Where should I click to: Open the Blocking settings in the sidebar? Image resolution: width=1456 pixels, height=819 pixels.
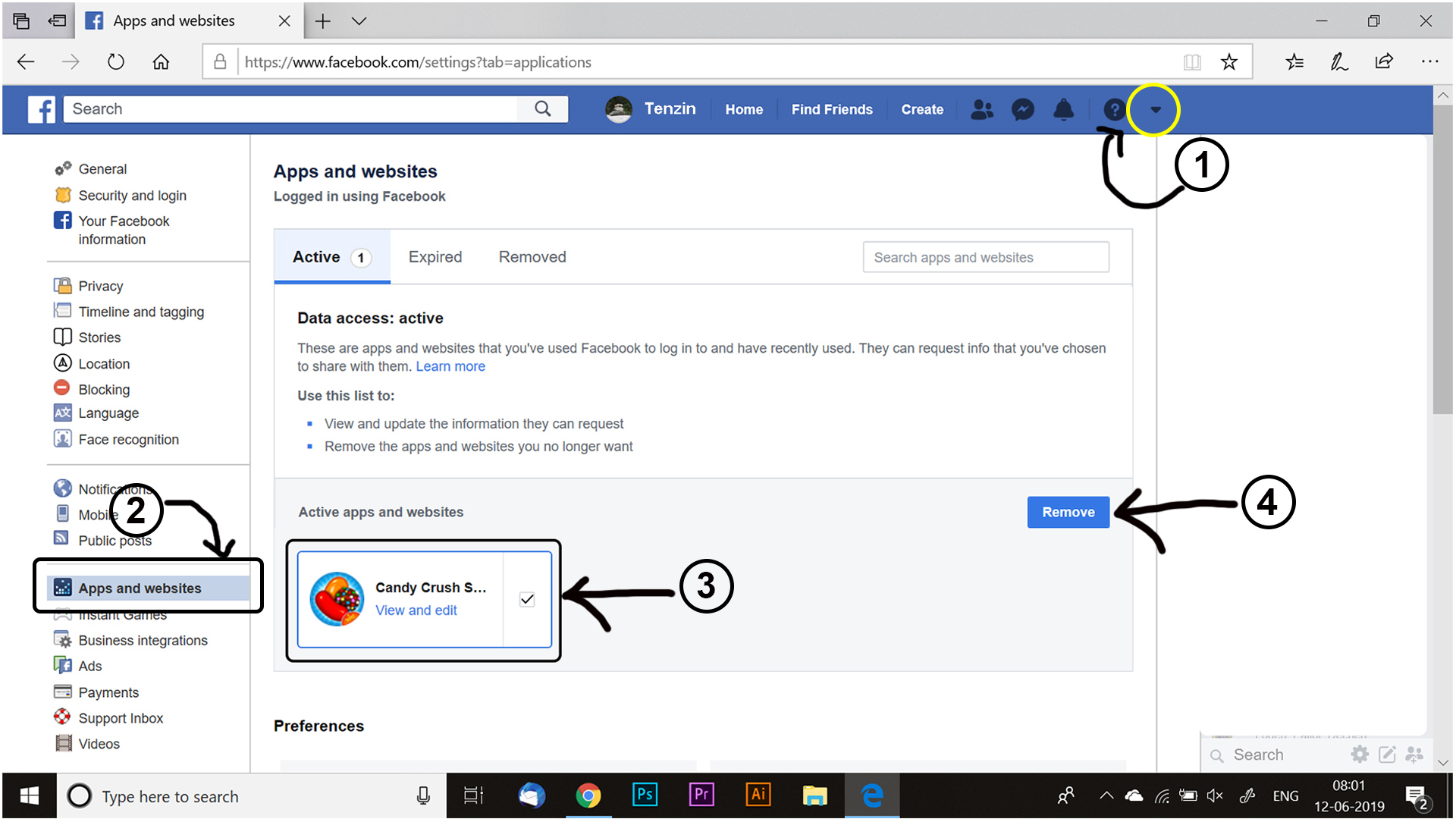pyautogui.click(x=103, y=389)
